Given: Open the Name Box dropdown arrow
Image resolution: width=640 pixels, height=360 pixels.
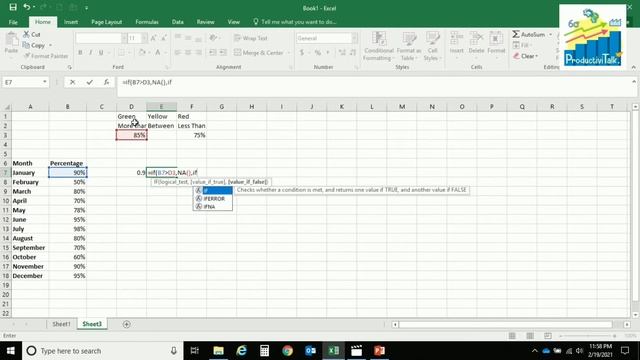Looking at the screenshot, I should tap(44, 82).
